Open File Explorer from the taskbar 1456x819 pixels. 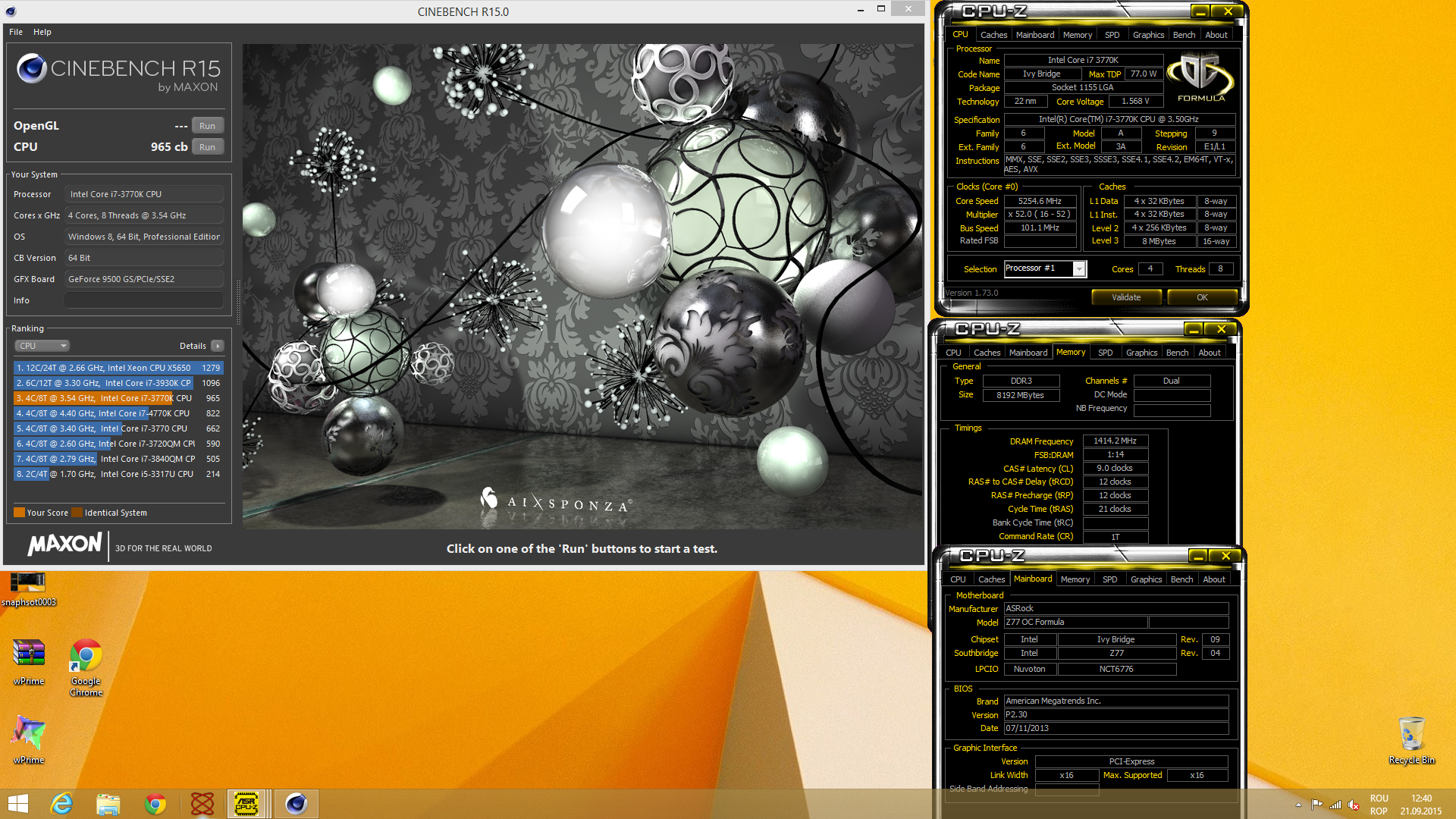108,804
